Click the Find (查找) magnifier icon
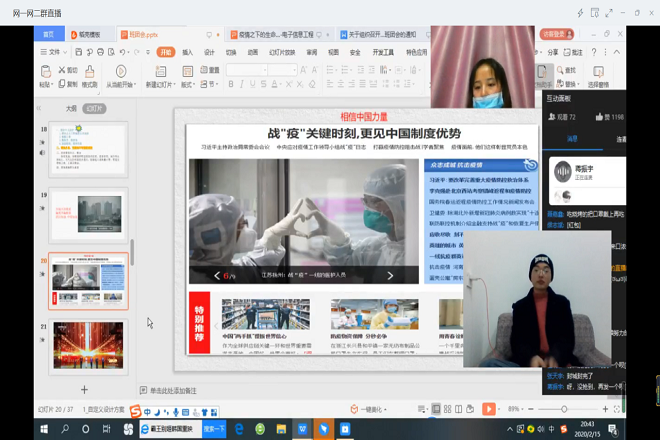660x440 pixels. (x=560, y=70)
